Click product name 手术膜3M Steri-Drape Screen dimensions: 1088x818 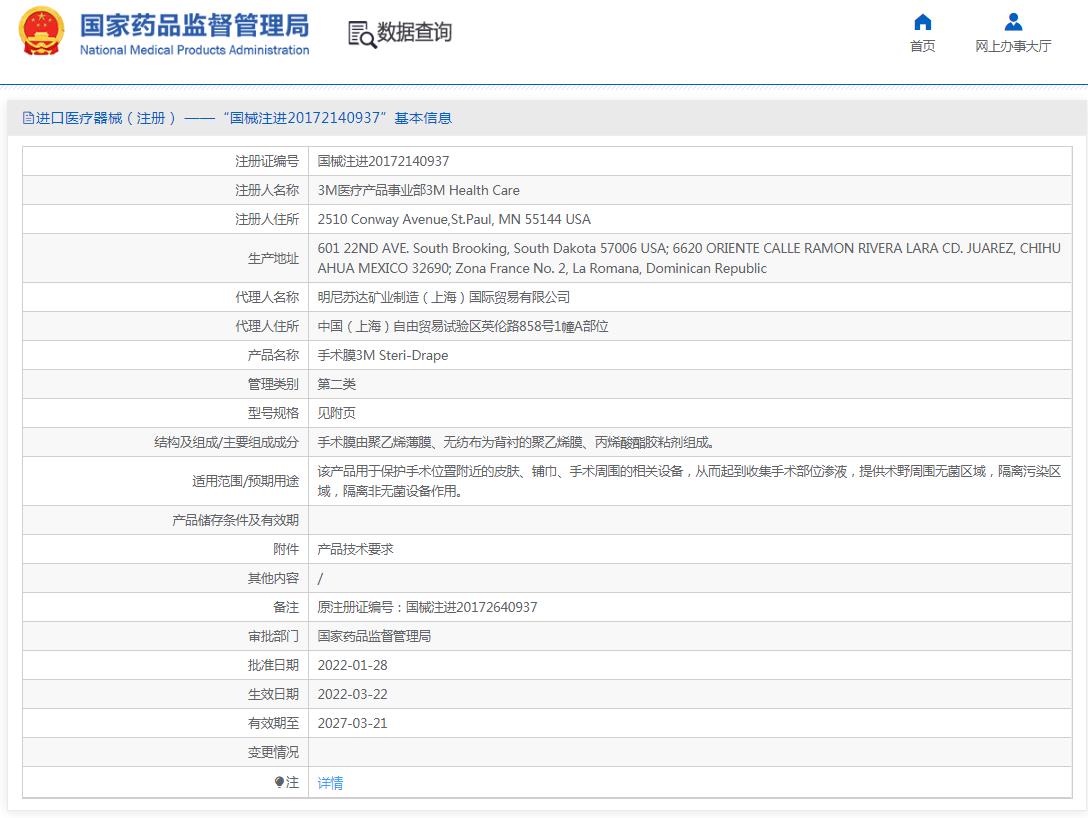pos(382,355)
